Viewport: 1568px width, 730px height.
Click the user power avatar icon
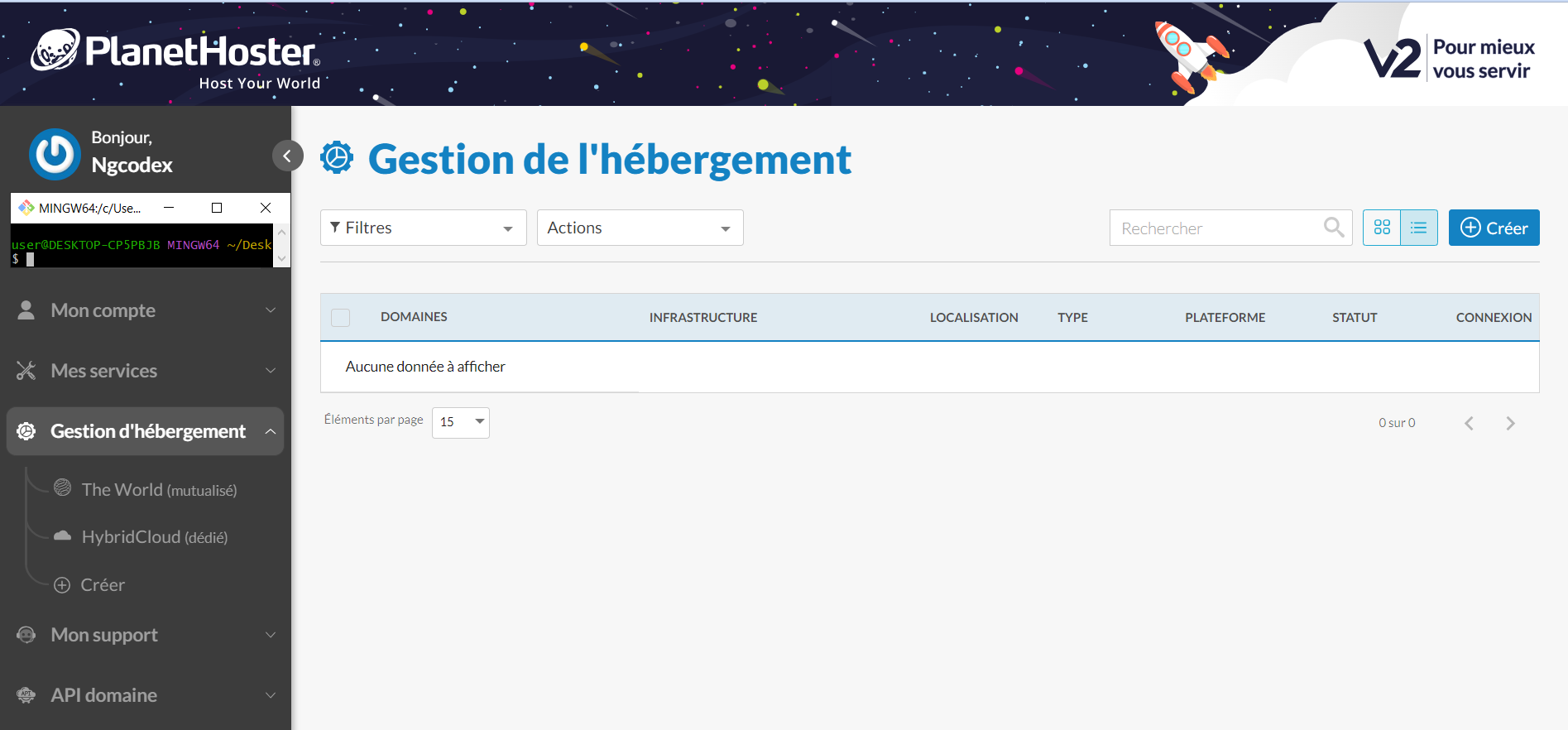point(55,154)
